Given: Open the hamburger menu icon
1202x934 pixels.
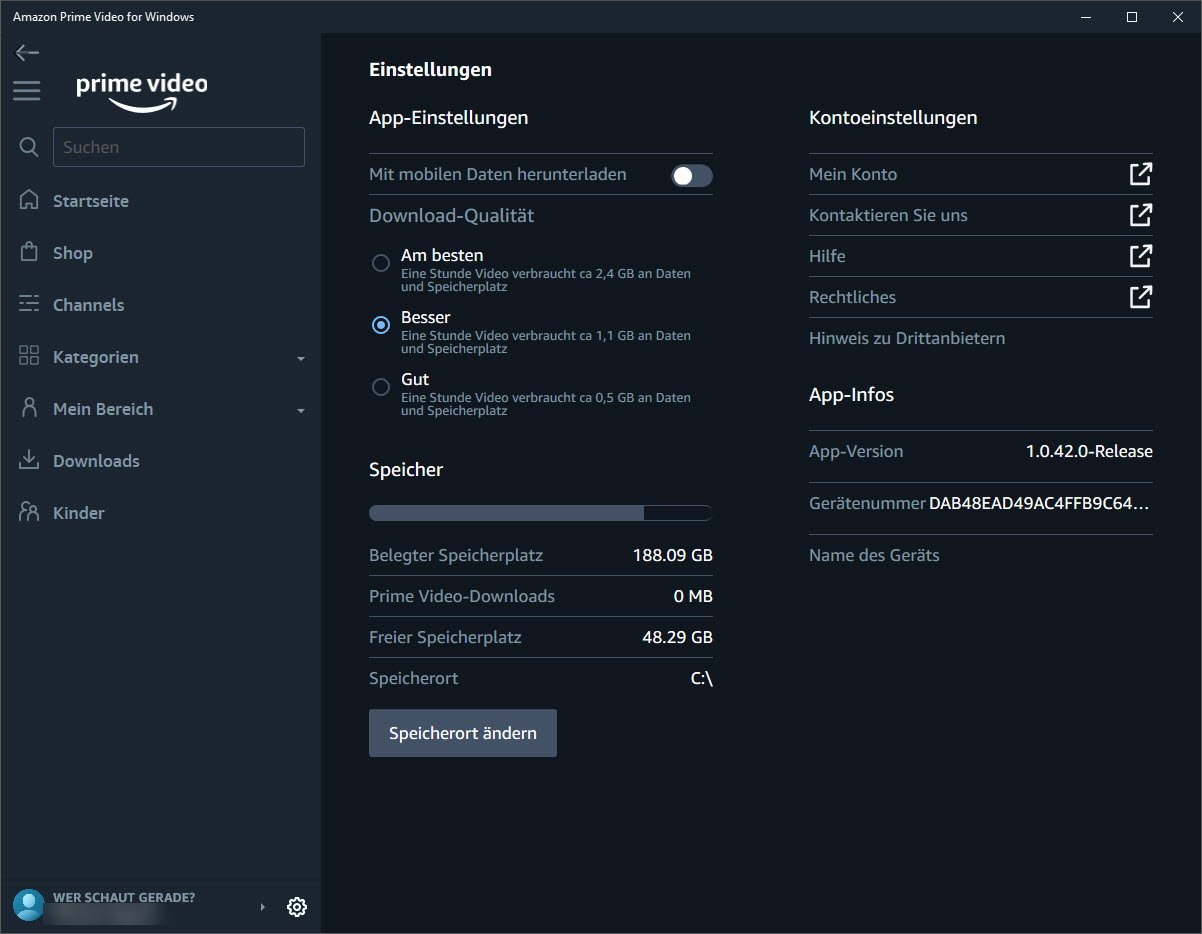Looking at the screenshot, I should click(x=27, y=91).
